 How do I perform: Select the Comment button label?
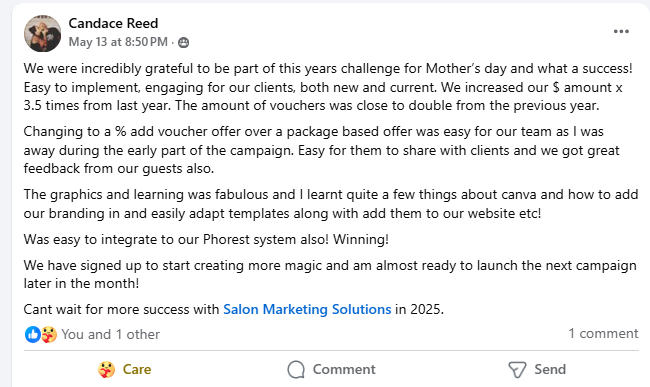[344, 369]
